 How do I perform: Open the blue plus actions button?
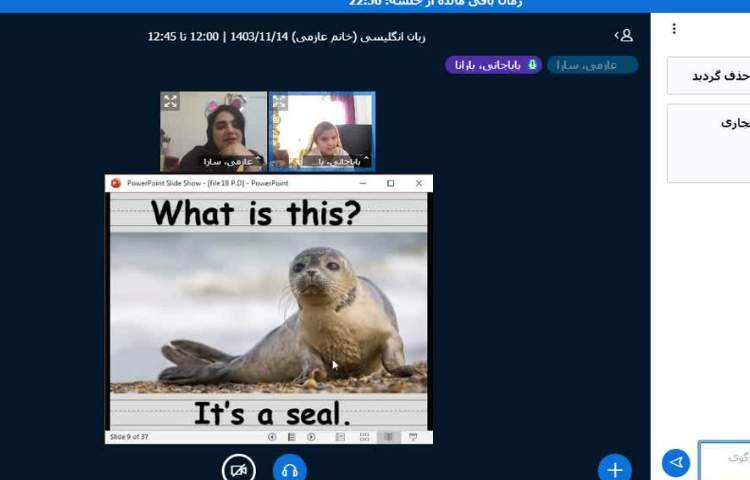click(x=614, y=469)
